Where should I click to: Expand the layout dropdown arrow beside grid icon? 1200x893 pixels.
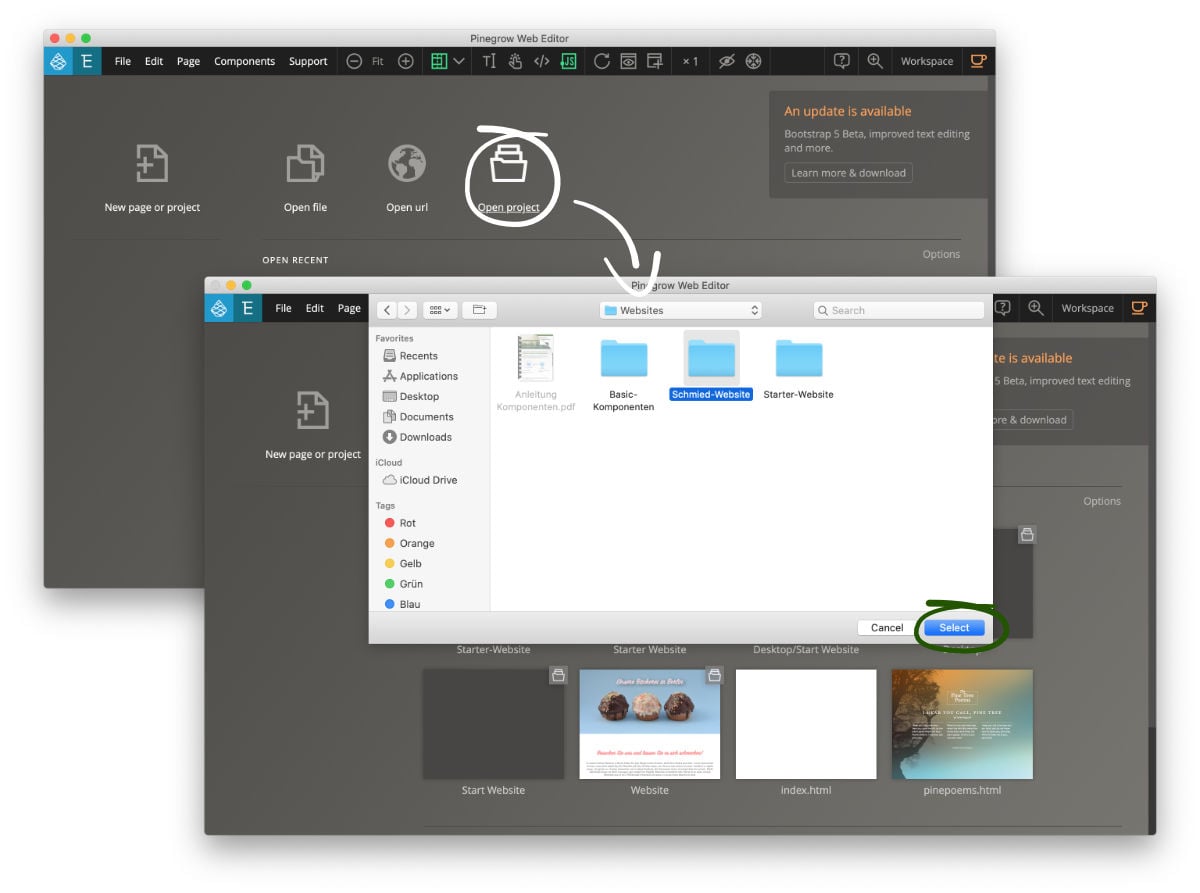tap(459, 61)
